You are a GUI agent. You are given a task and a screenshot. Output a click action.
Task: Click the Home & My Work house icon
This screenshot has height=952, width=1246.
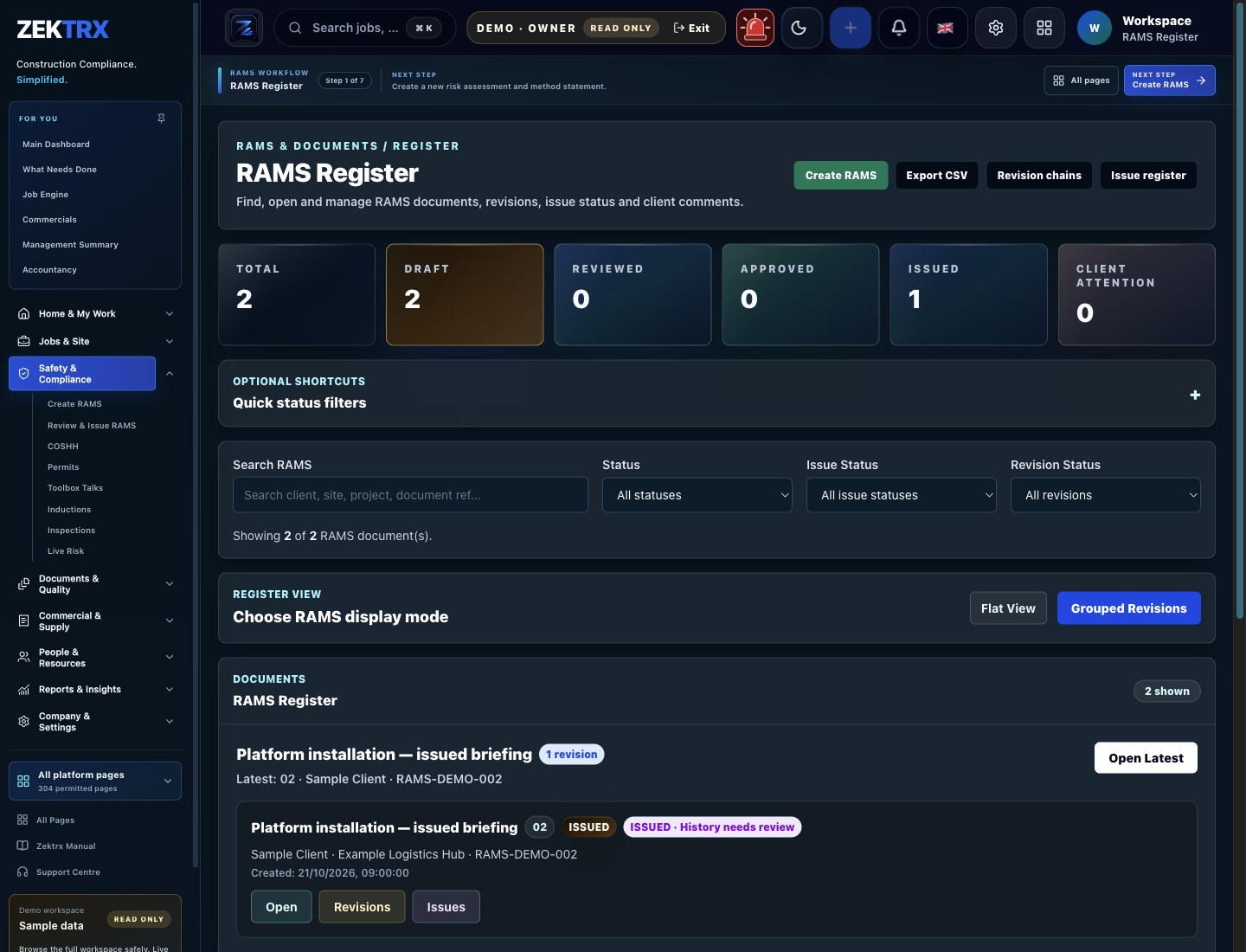pyautogui.click(x=24, y=314)
